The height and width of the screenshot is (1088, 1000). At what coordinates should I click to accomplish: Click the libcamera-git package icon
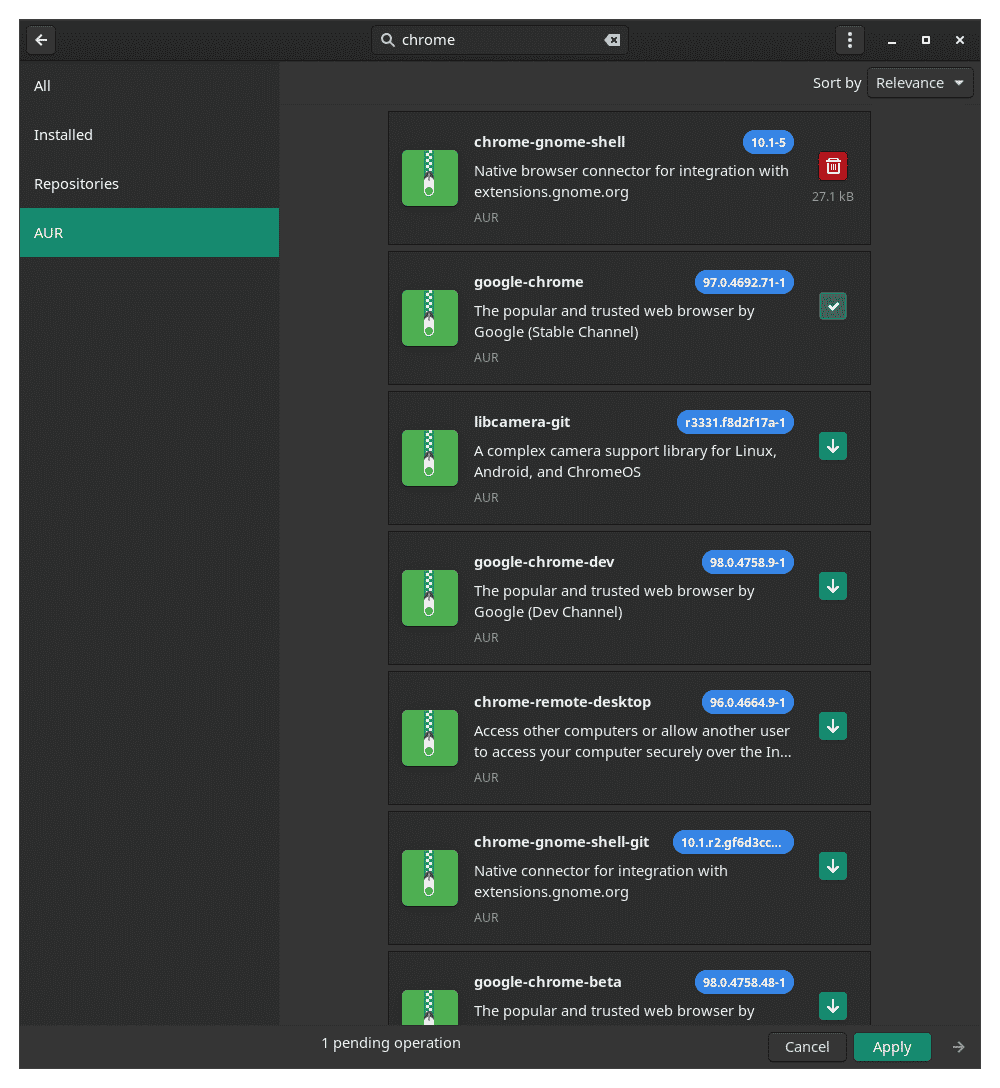click(430, 458)
